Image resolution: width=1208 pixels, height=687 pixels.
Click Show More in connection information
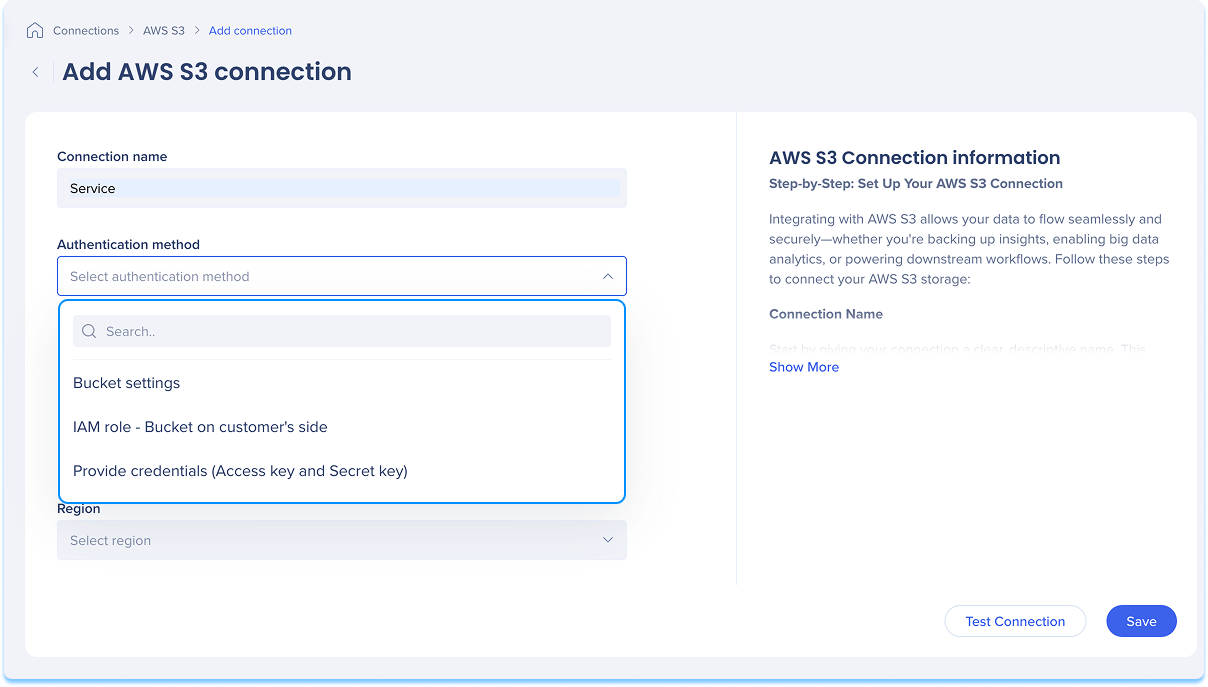coord(804,367)
